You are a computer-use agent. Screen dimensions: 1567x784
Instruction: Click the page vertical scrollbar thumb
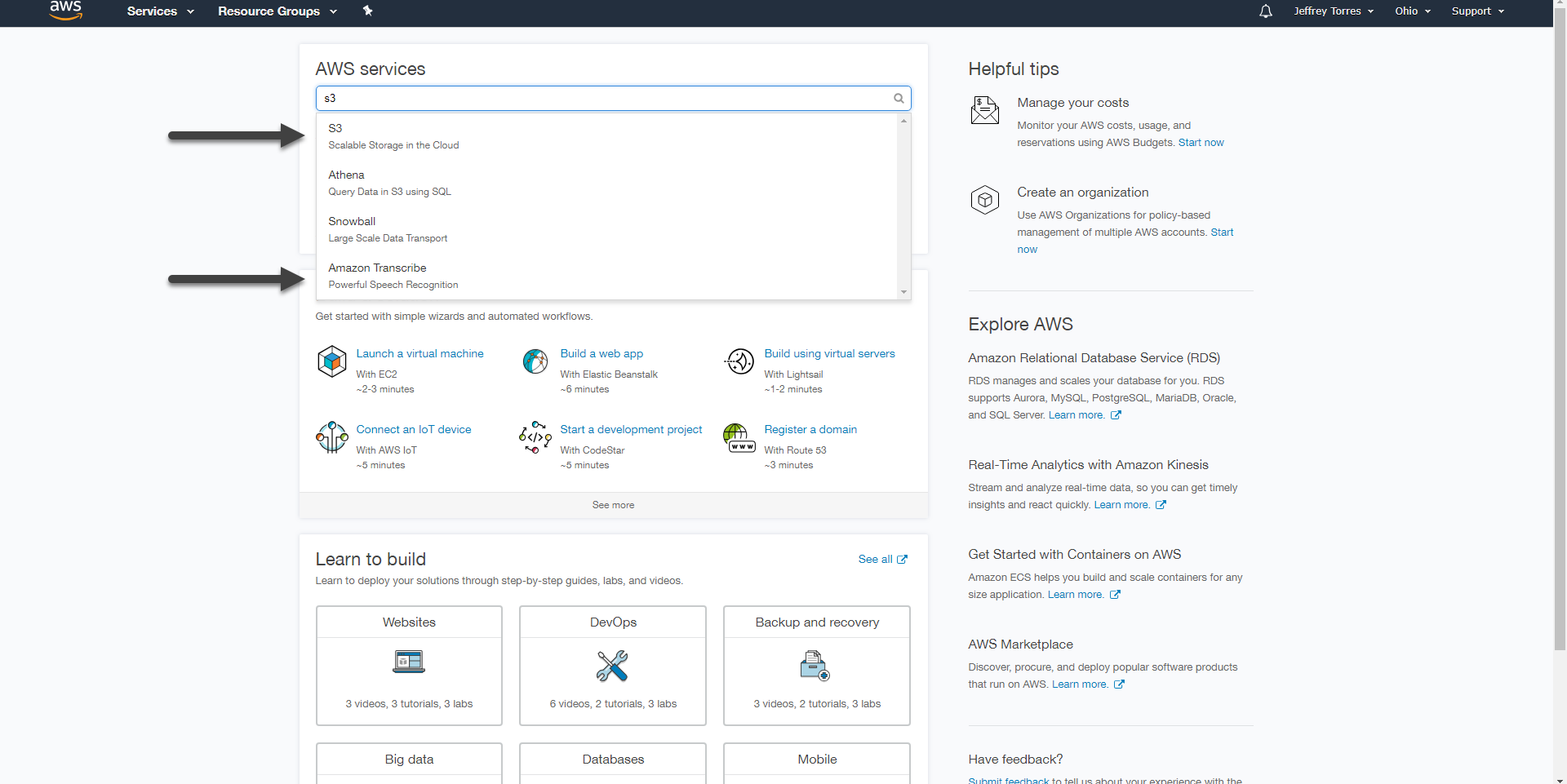pyautogui.click(x=1560, y=330)
